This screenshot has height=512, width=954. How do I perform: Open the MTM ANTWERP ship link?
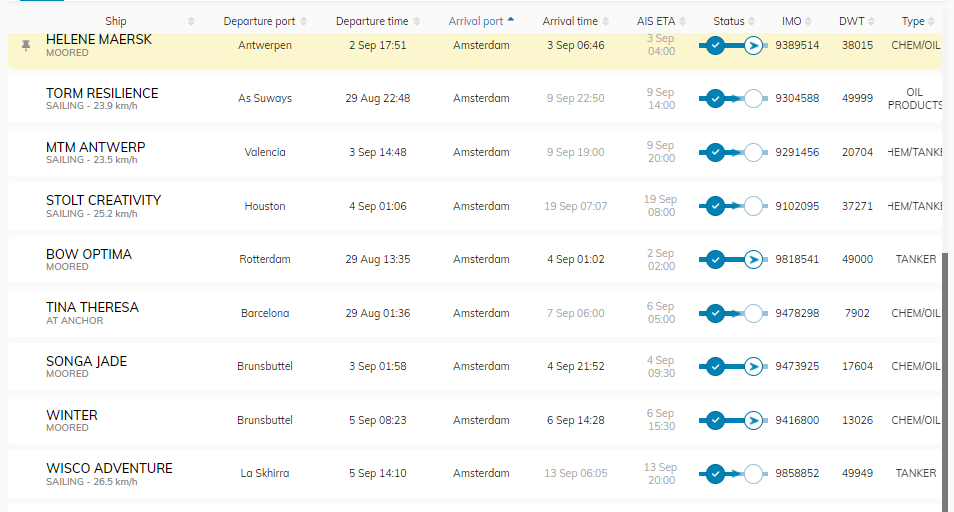(x=95, y=147)
